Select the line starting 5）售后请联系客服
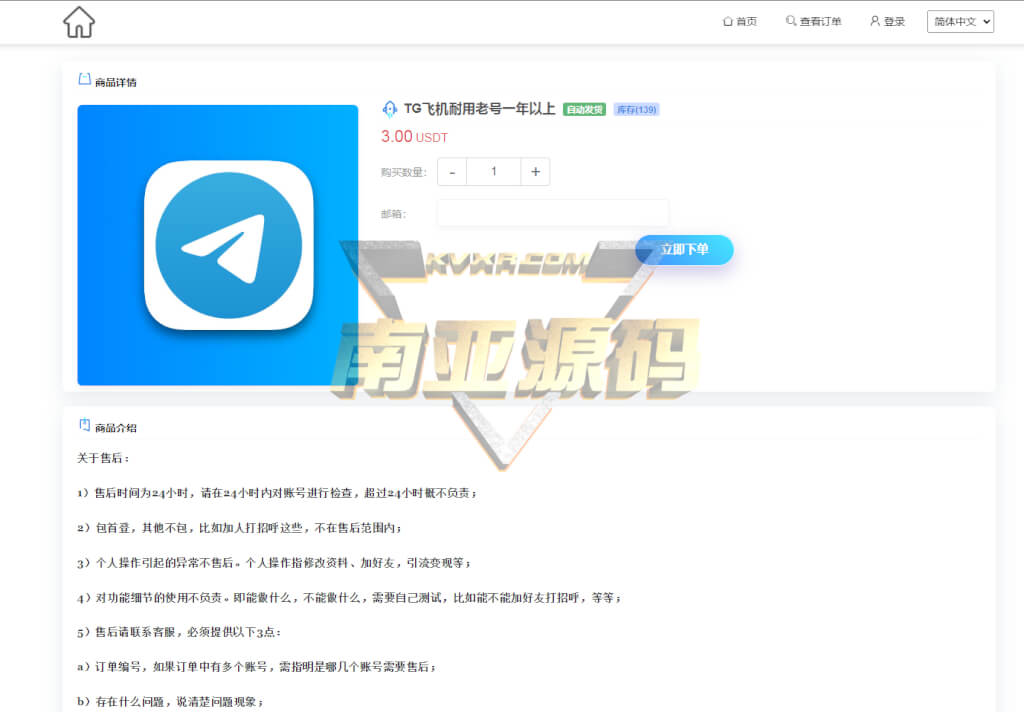The width and height of the screenshot is (1024, 712). coord(179,632)
